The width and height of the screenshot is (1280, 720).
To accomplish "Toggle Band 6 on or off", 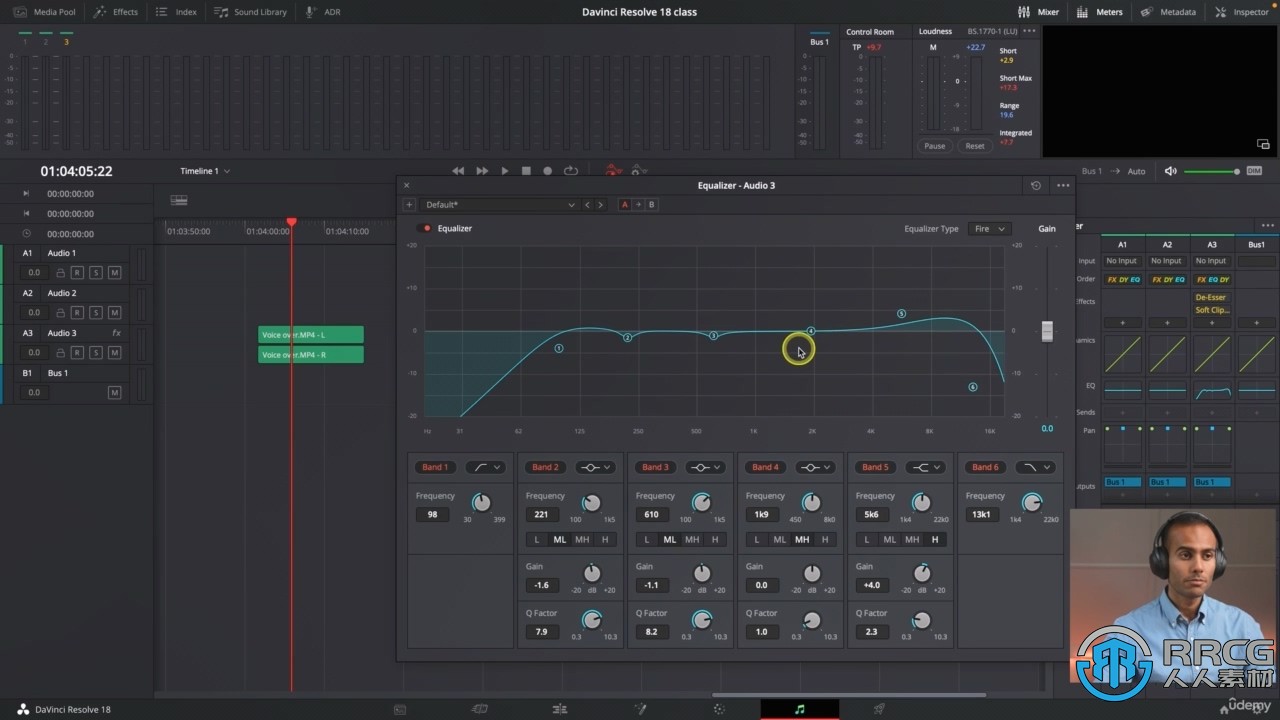I will click(x=985, y=467).
